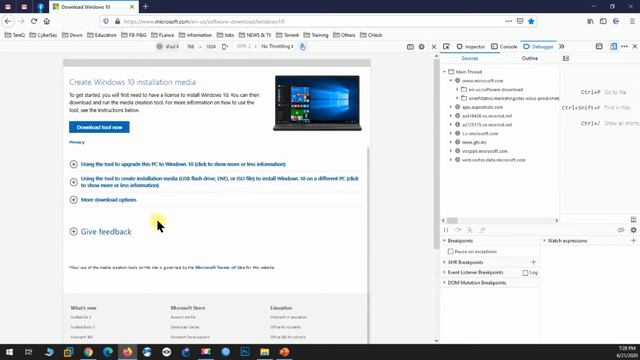The image size is (640, 360).
Task: Toggle the source pane collapse icon beside Outline
Action: click(566, 58)
